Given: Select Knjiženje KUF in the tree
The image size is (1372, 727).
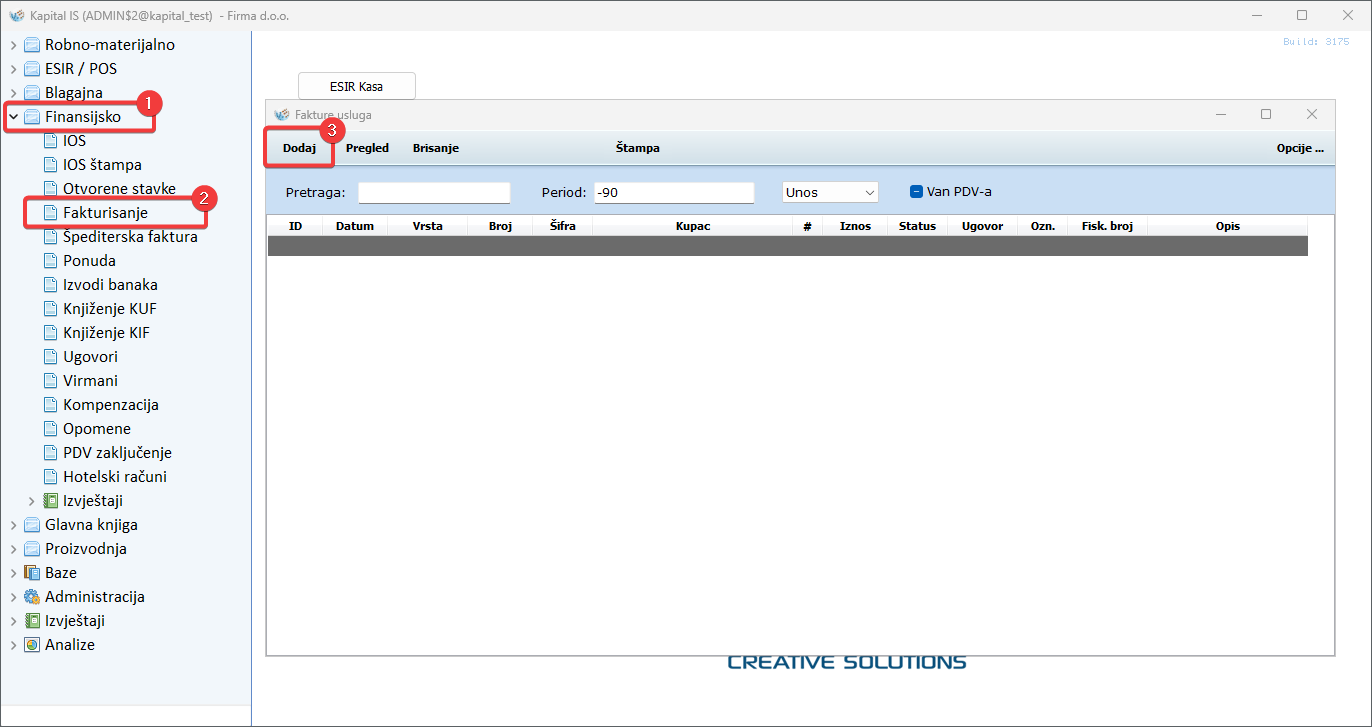Looking at the screenshot, I should click(109, 309).
